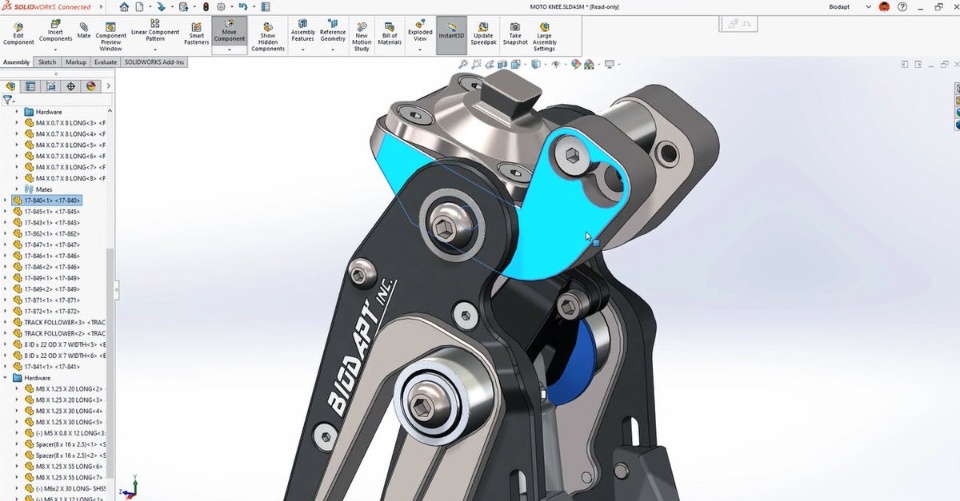Click the user profile avatar
This screenshot has height=501, width=960.
883,7
